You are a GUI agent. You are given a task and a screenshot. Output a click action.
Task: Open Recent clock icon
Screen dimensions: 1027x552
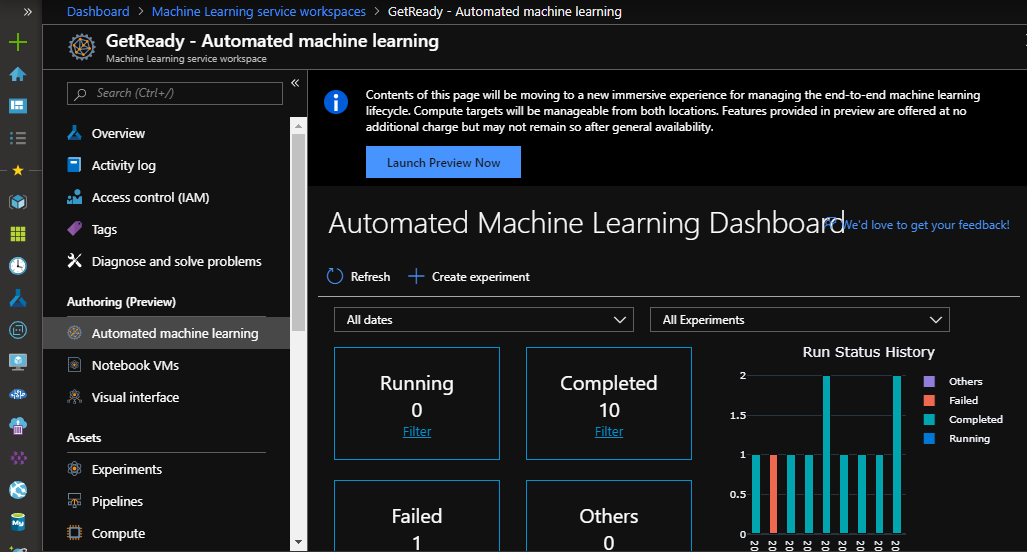18,266
